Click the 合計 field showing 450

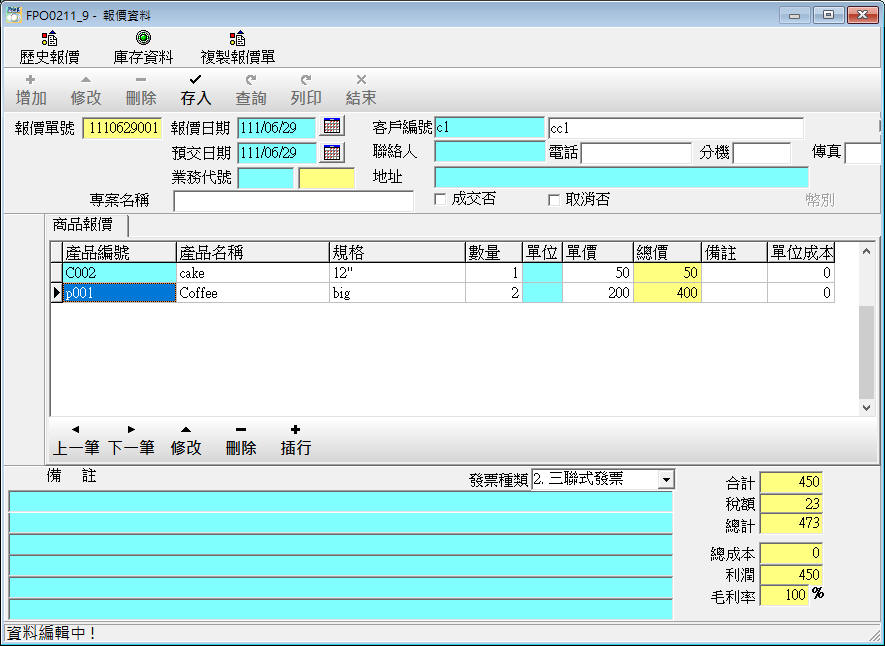[791, 482]
